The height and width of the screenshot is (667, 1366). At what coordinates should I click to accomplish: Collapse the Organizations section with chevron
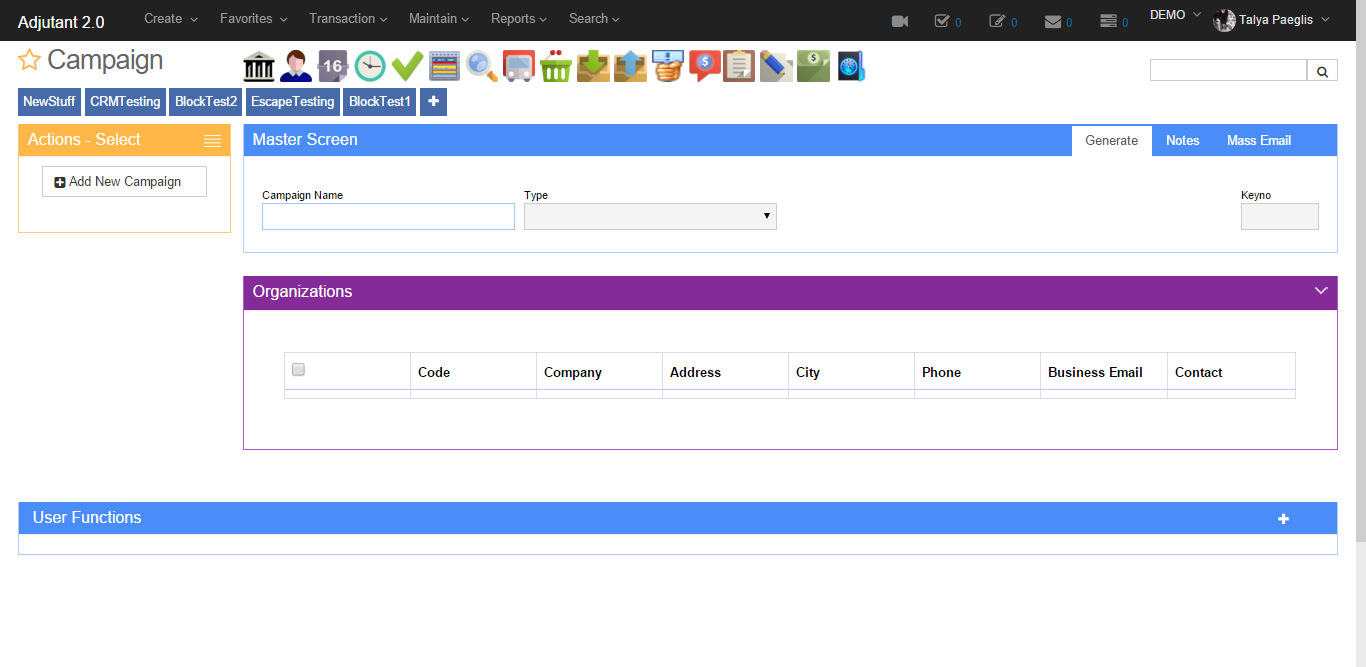pyautogui.click(x=1320, y=291)
